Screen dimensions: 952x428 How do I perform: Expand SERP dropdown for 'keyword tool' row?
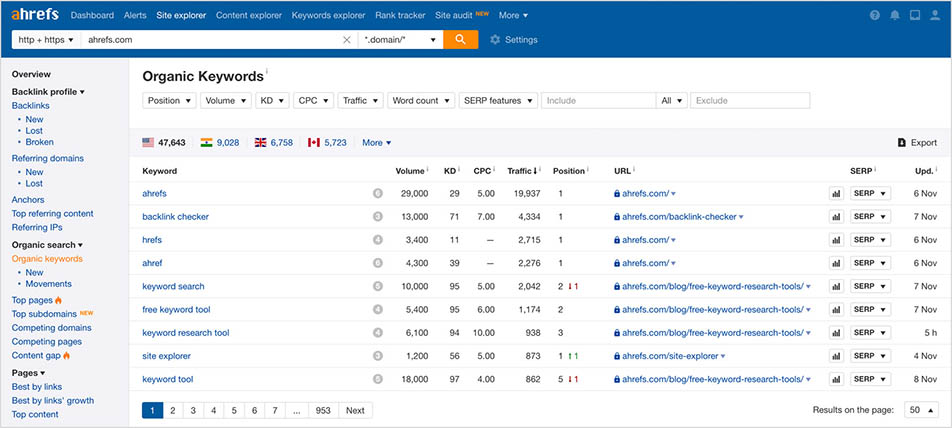(x=869, y=380)
